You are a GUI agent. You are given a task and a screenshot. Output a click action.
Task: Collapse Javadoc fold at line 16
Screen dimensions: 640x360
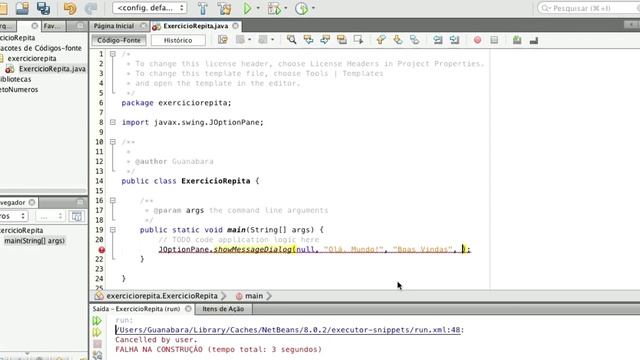[113, 200]
